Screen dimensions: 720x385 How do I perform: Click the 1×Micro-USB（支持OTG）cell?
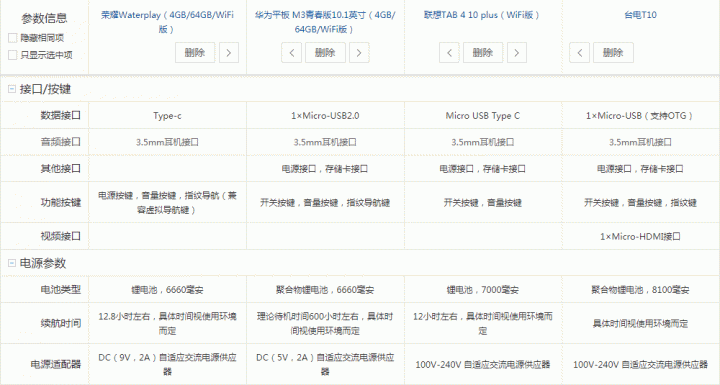click(x=640, y=116)
